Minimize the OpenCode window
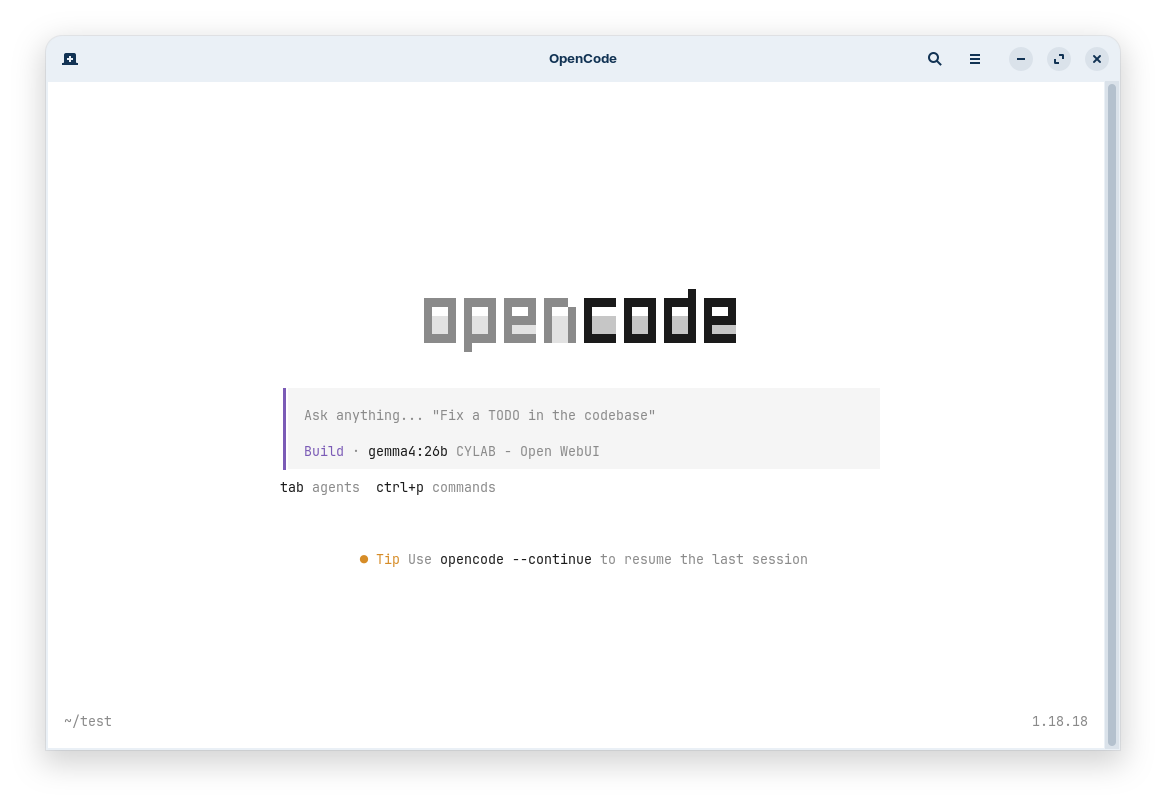 1021,59
